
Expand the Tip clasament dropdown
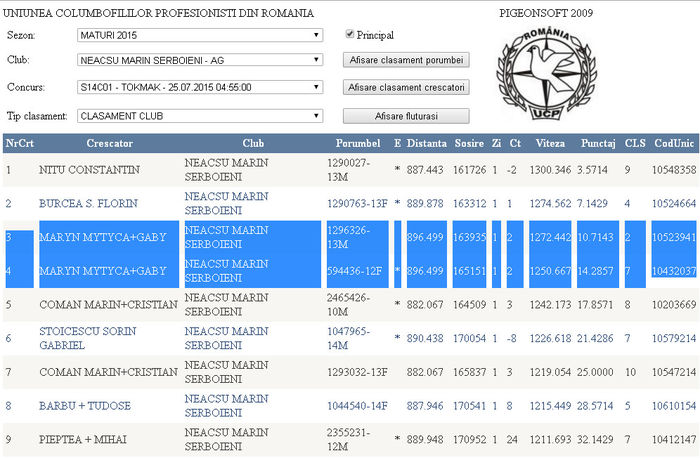pyautogui.click(x=200, y=115)
